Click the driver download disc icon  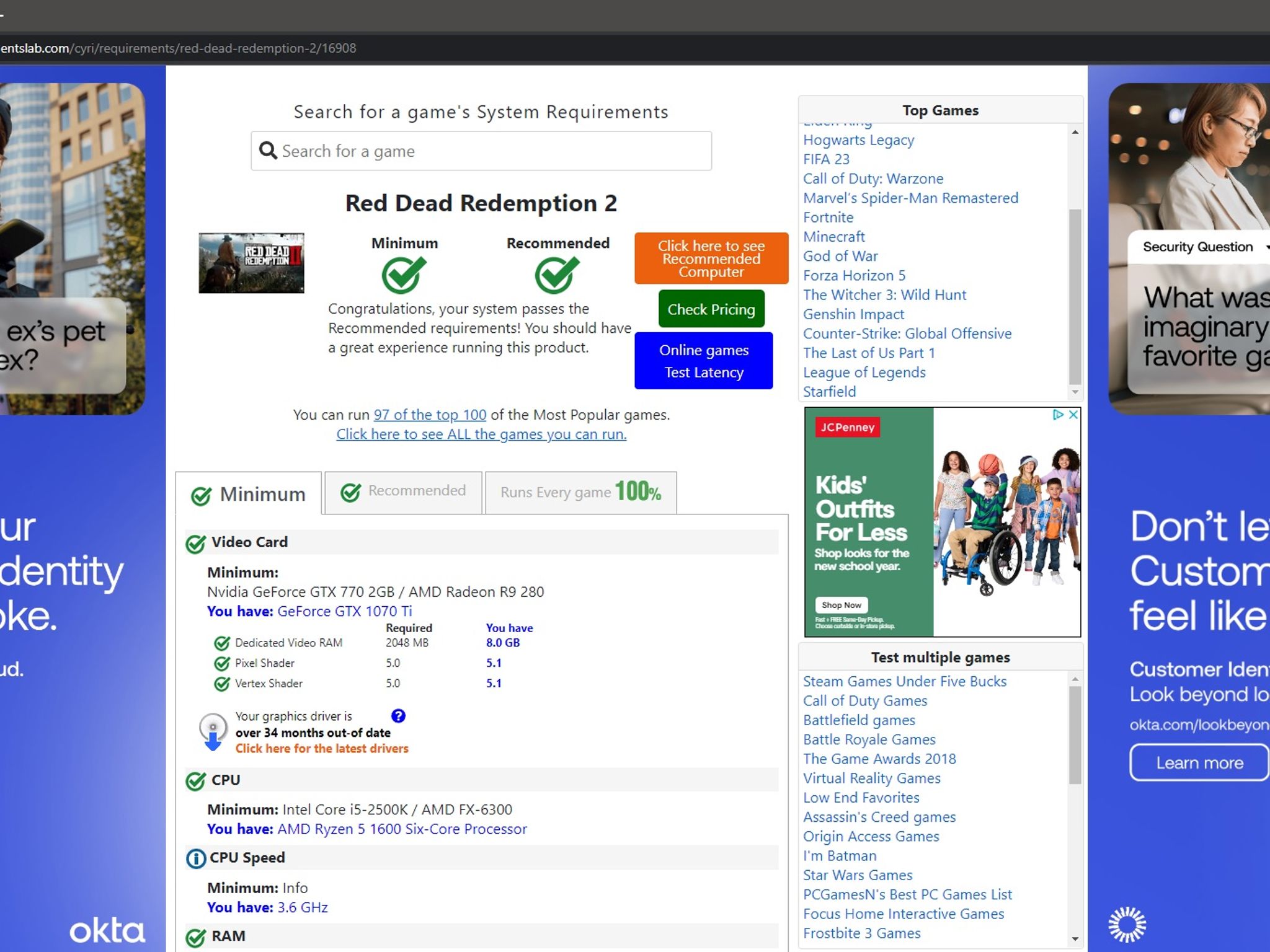(213, 732)
